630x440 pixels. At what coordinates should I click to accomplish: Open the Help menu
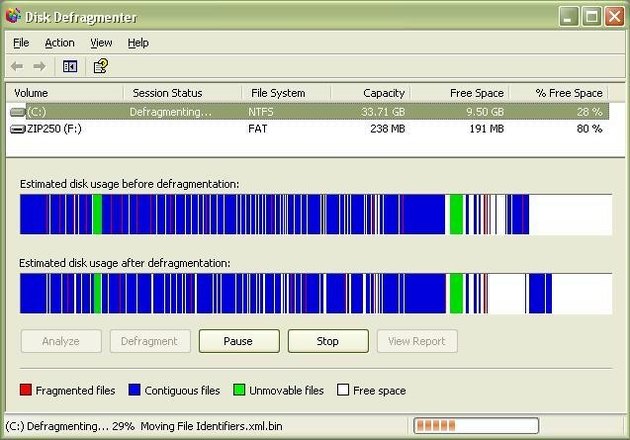(138, 43)
